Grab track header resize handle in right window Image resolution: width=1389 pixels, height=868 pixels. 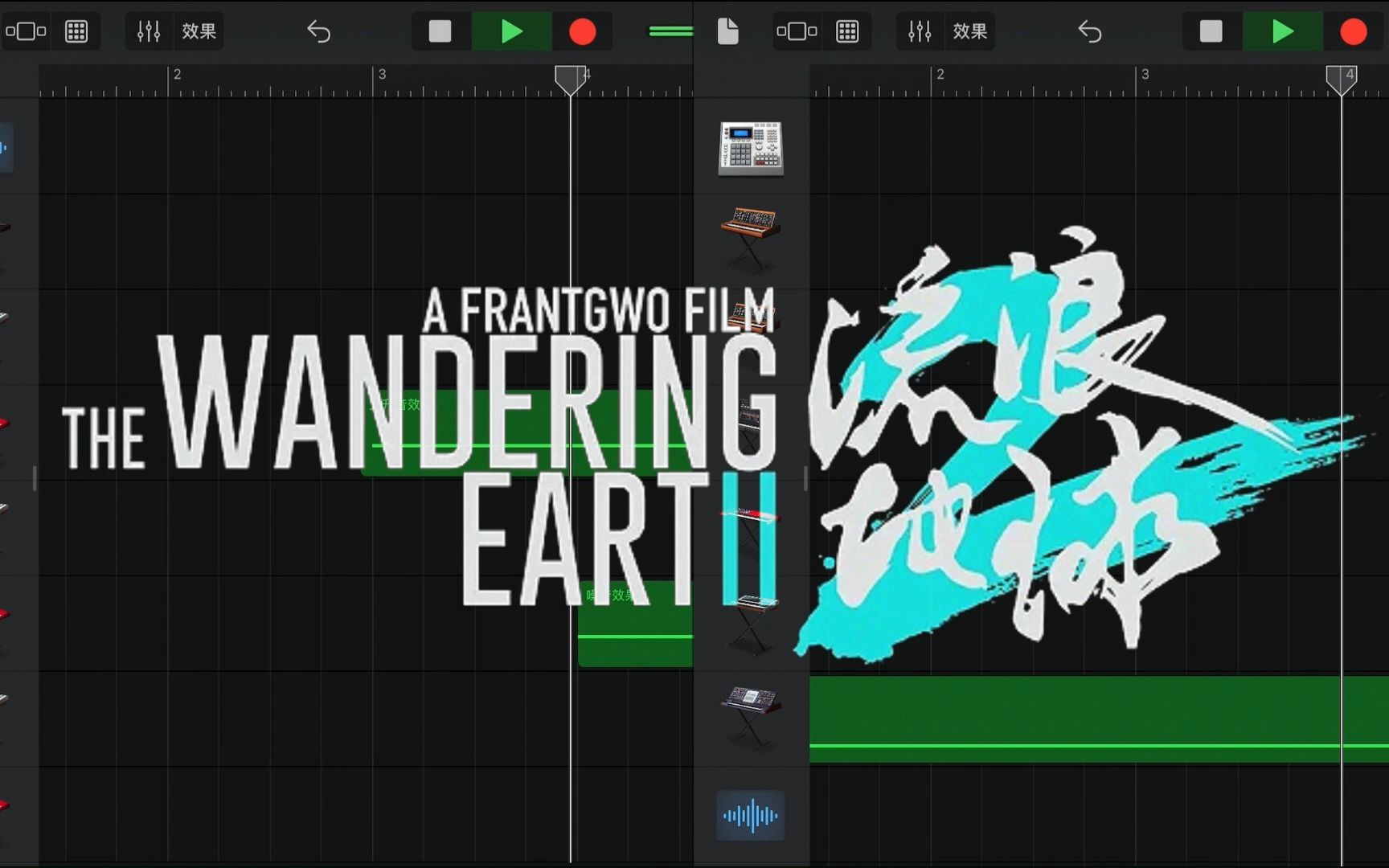[x=805, y=478]
